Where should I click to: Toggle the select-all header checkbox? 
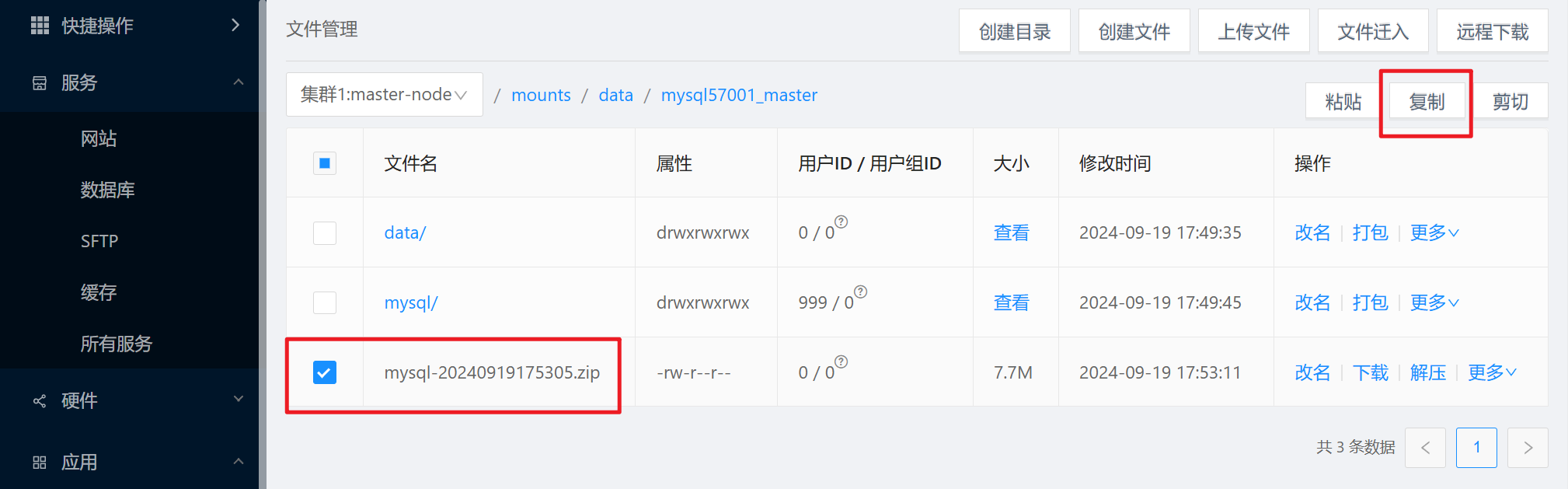[x=325, y=163]
